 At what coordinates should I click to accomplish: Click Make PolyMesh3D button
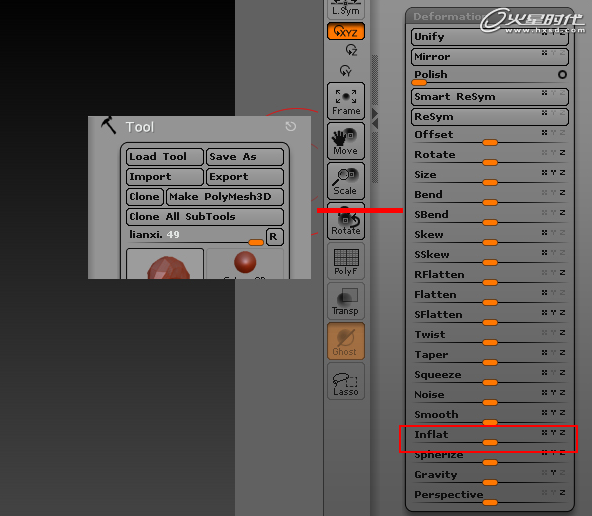(x=225, y=197)
